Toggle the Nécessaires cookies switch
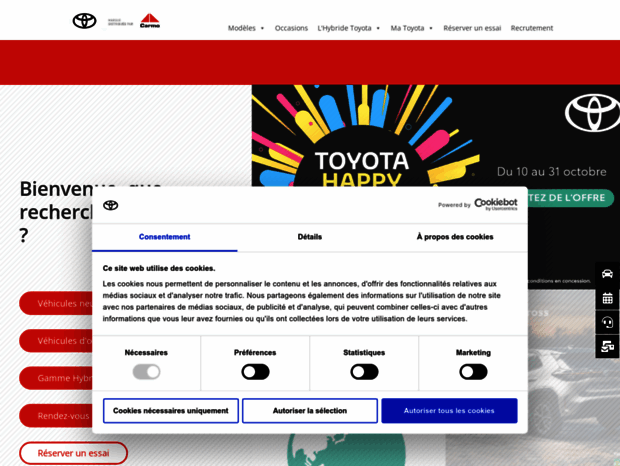620x466 pixels. pos(146,372)
